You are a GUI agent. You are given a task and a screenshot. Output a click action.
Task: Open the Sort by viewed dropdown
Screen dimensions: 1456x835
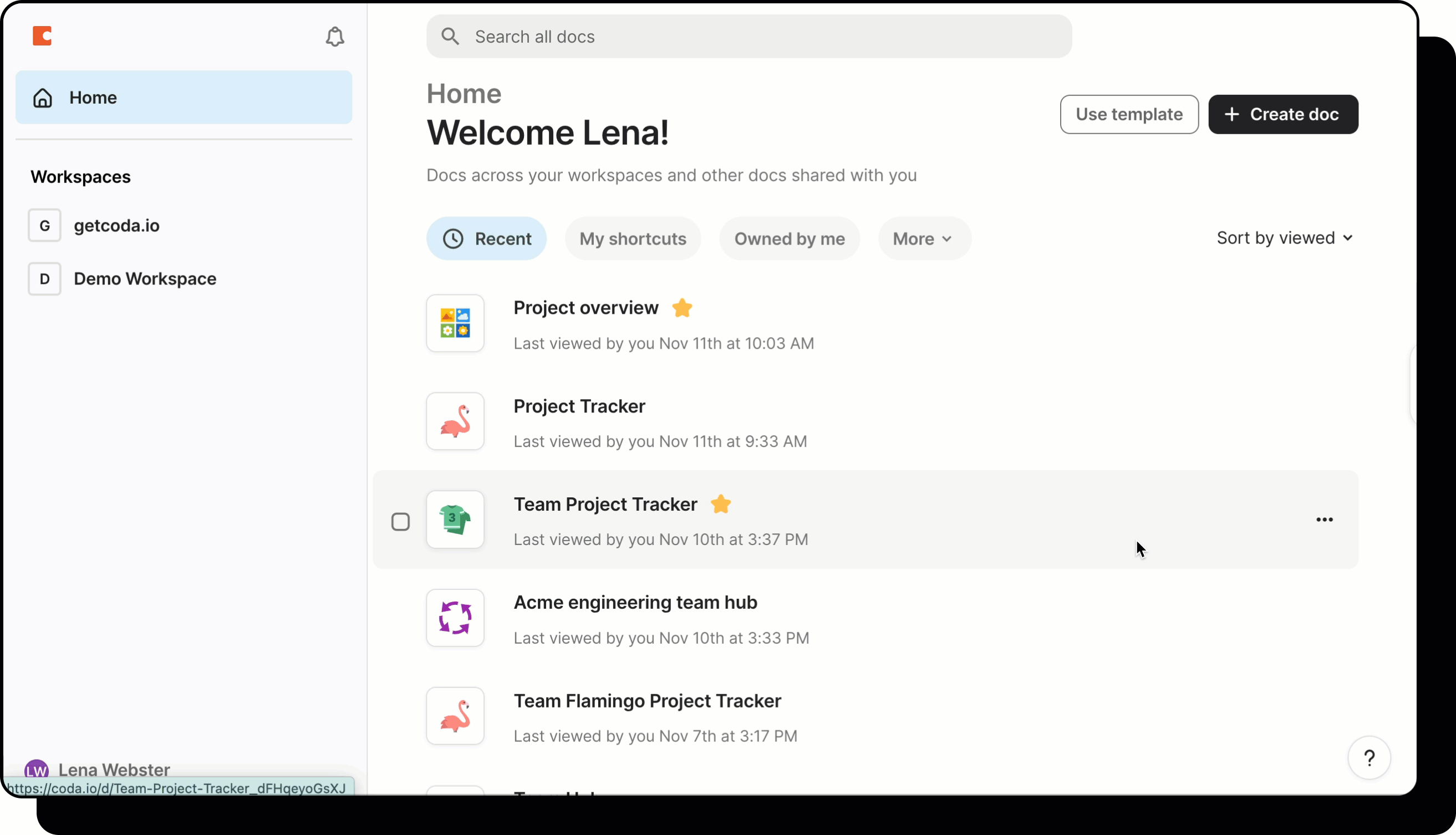(1285, 238)
